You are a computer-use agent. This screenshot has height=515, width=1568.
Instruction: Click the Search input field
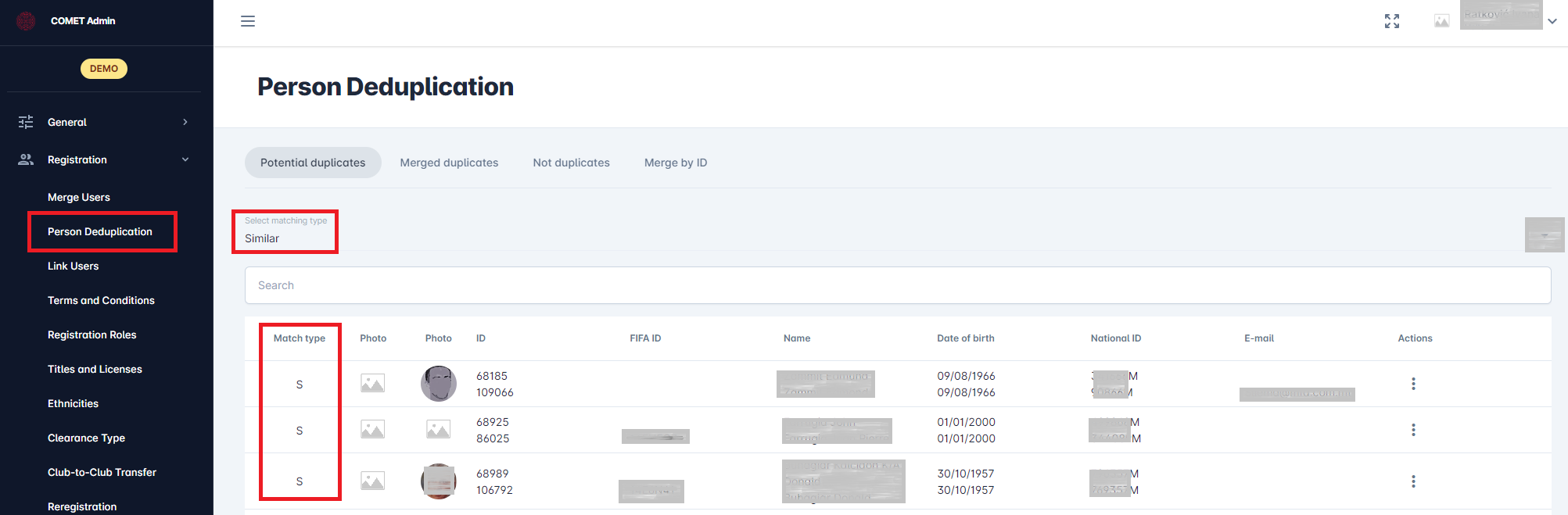[897, 285]
